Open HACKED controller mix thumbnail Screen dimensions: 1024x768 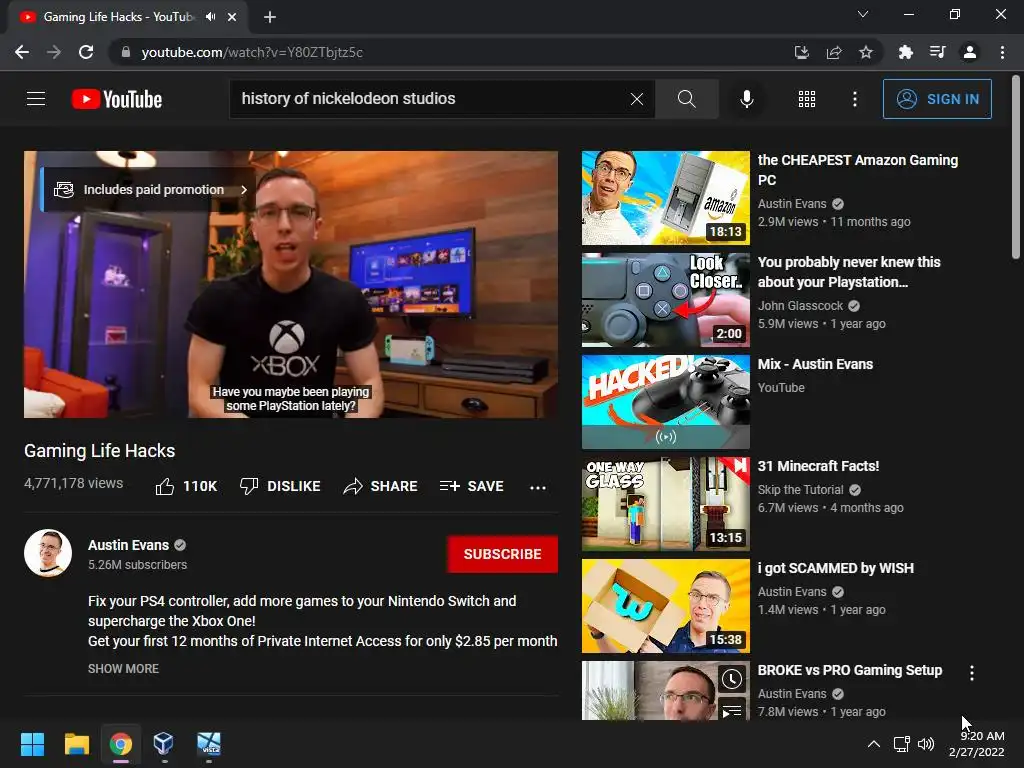tap(665, 402)
